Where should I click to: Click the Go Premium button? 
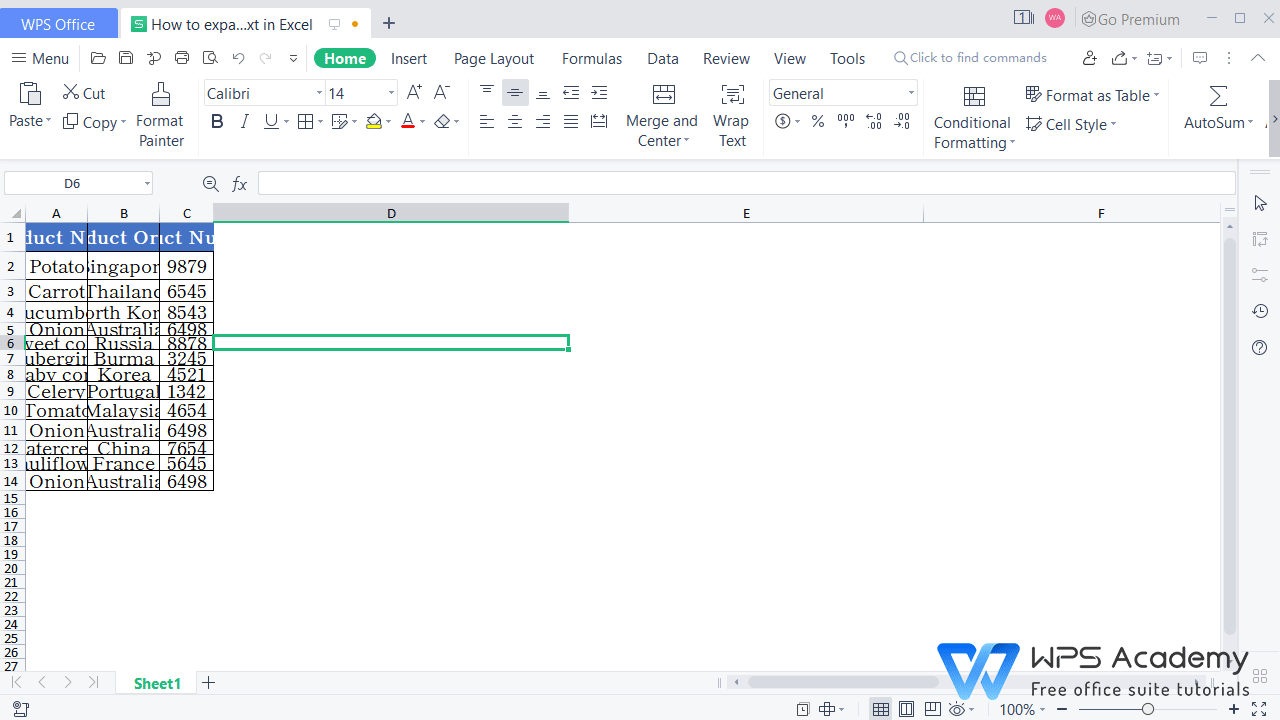point(1130,18)
